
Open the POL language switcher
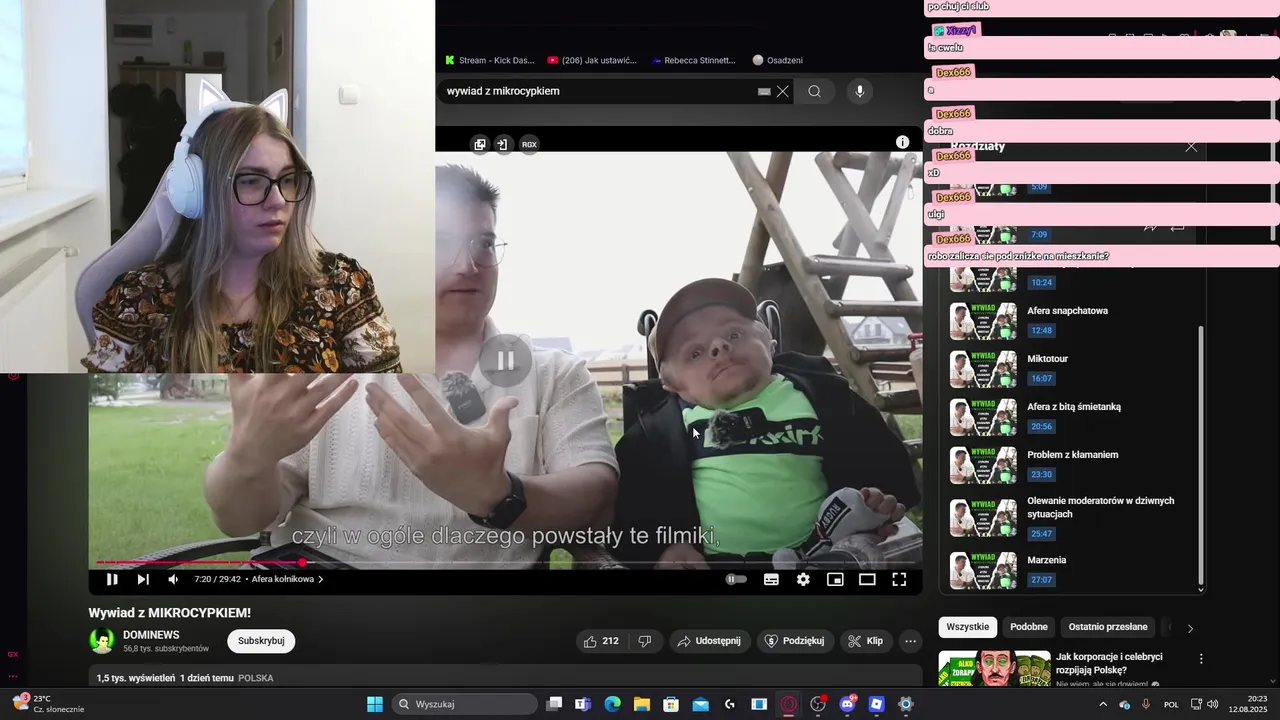pos(1171,704)
